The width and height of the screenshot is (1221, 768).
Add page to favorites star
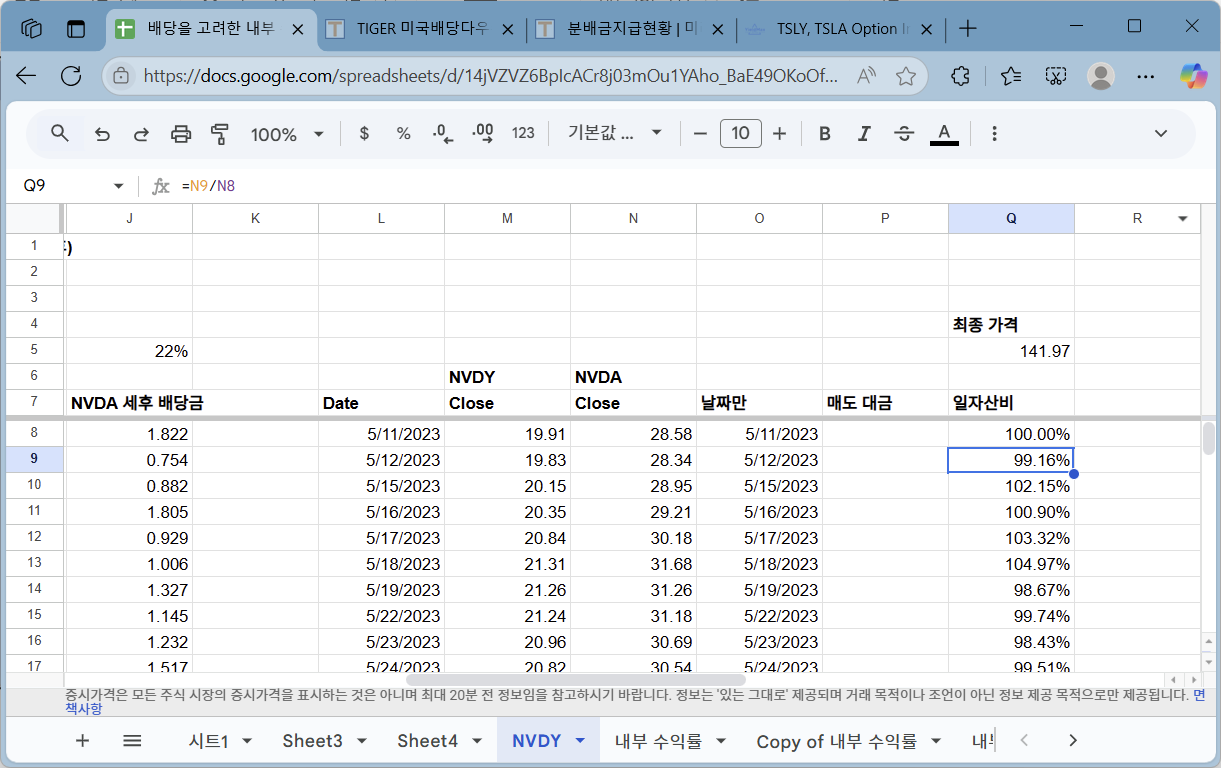pyautogui.click(x=906, y=76)
